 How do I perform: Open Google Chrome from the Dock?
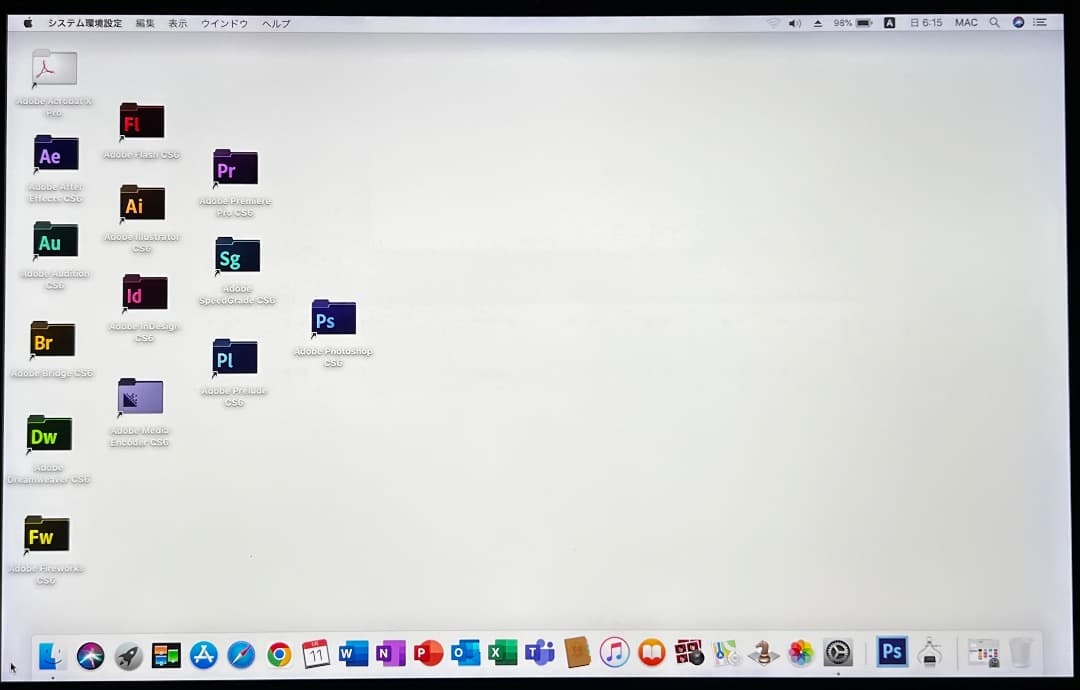pos(278,655)
